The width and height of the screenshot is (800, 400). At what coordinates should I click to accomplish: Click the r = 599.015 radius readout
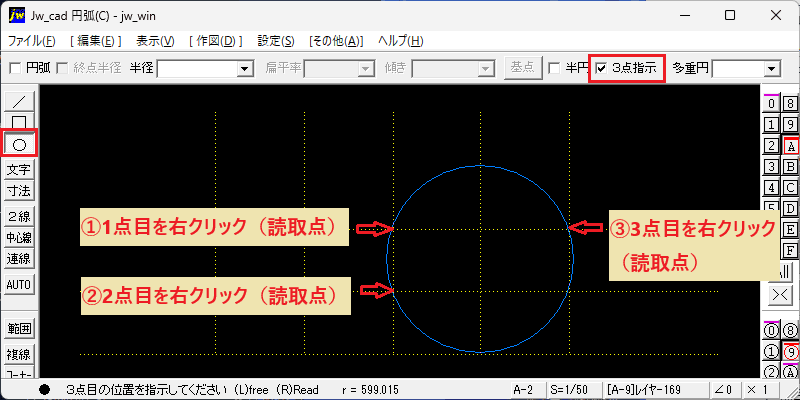point(370,390)
